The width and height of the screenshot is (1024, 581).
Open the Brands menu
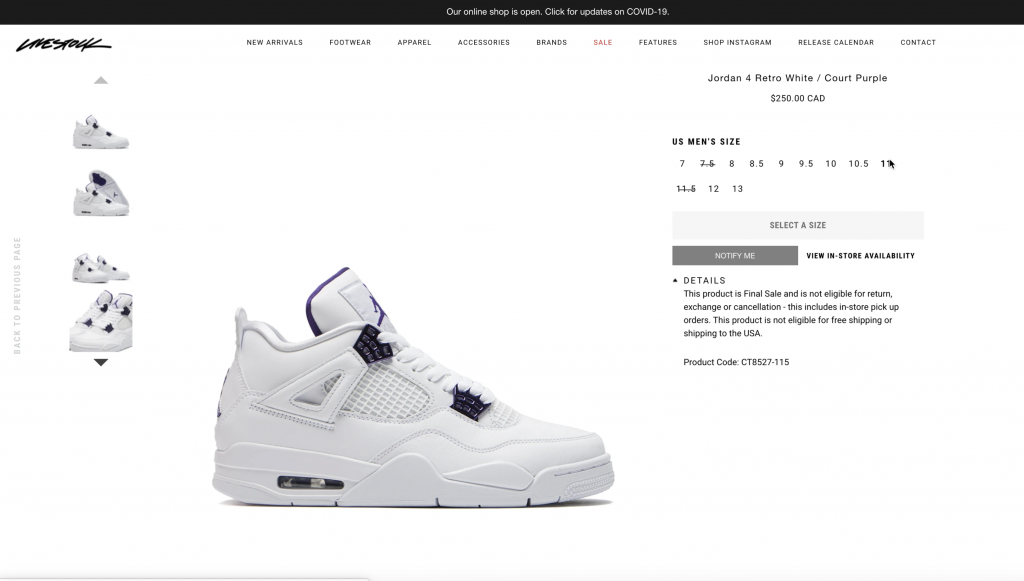coord(552,42)
